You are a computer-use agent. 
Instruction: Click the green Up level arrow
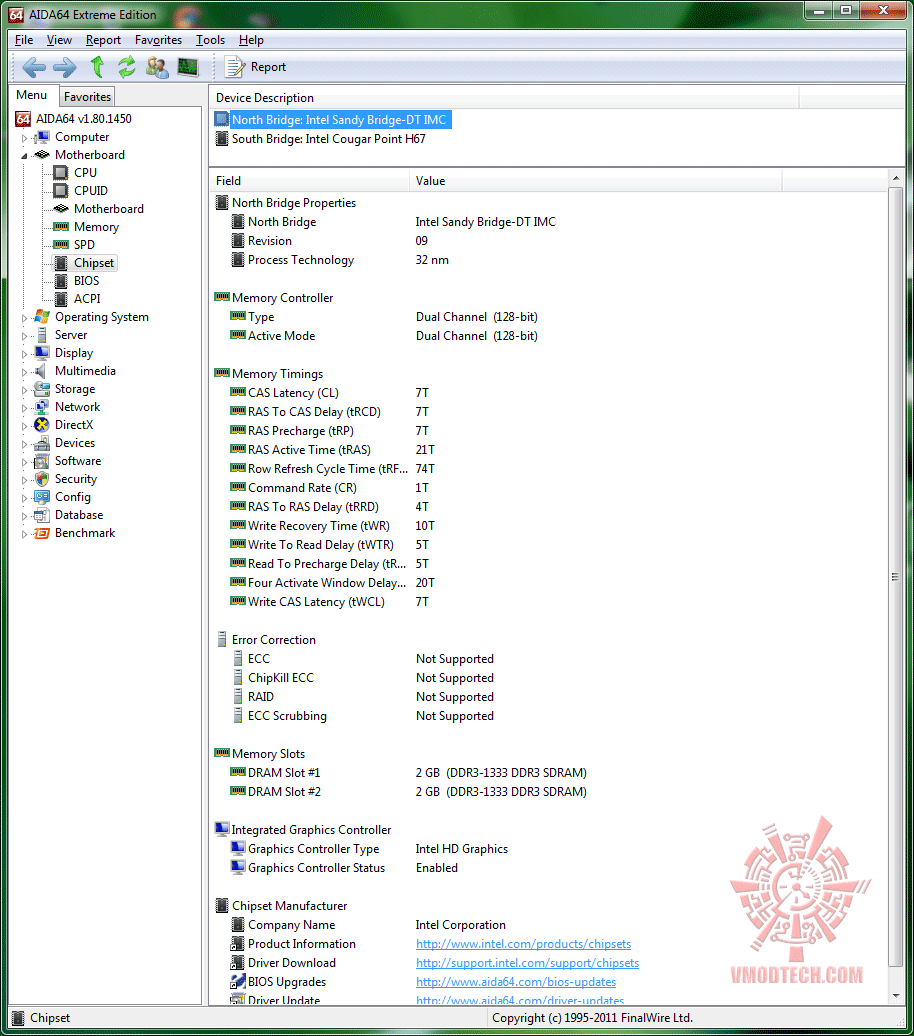pyautogui.click(x=97, y=67)
